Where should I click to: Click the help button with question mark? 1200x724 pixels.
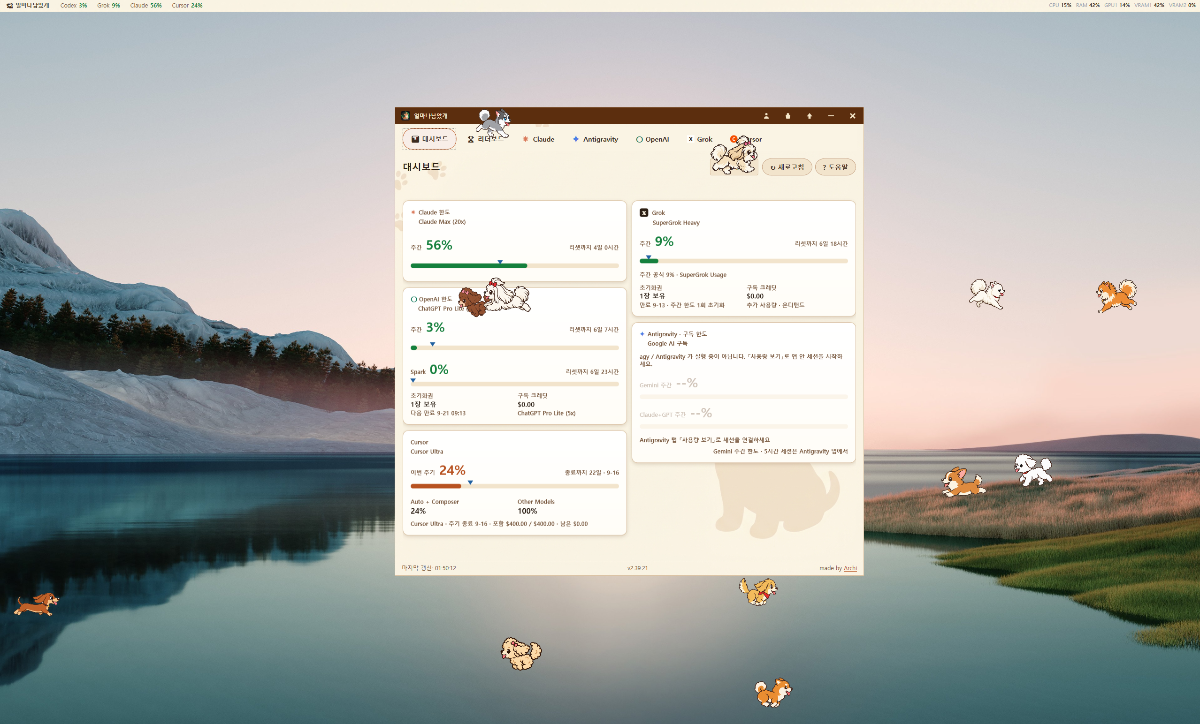coord(836,167)
